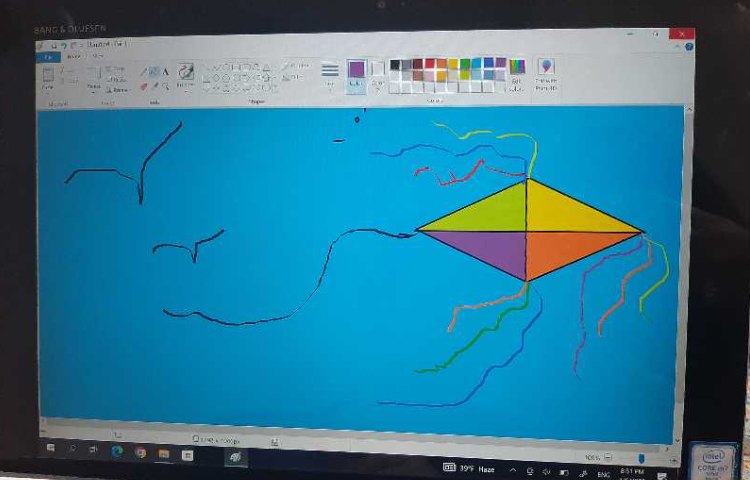The image size is (750, 480).
Task: Activate the Magnifier tool
Action: pos(166,86)
